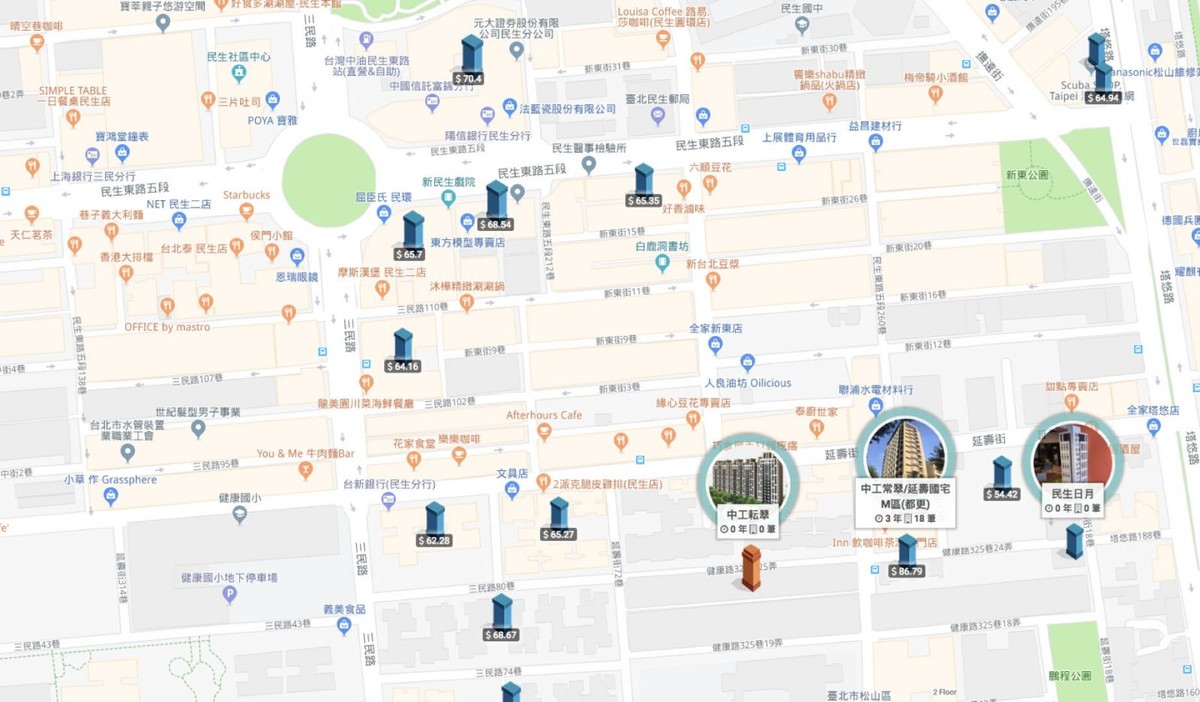Select the $54.42 building marker
The width and height of the screenshot is (1200, 702).
coord(1002,479)
